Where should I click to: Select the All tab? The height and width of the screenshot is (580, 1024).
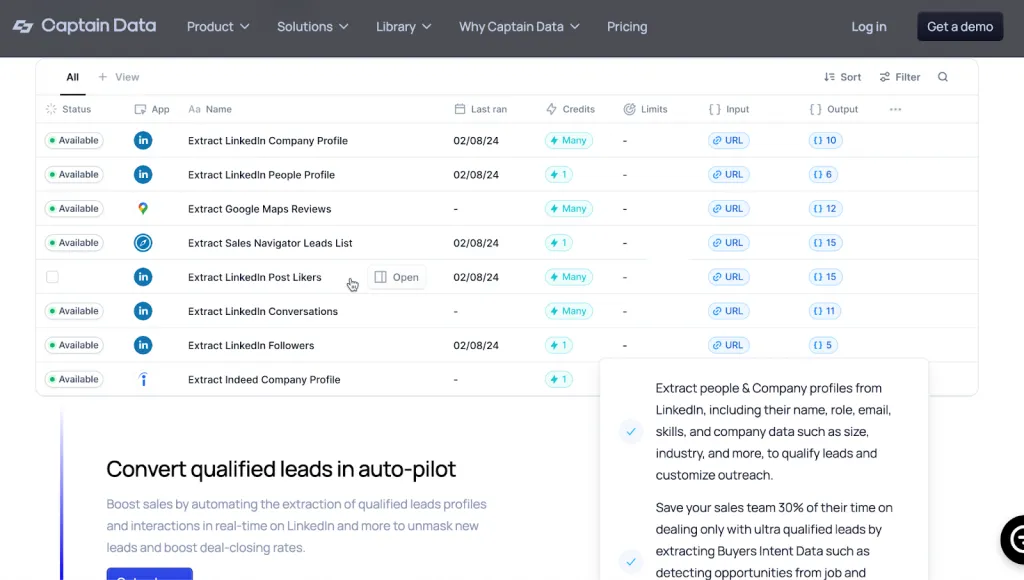[x=72, y=77]
